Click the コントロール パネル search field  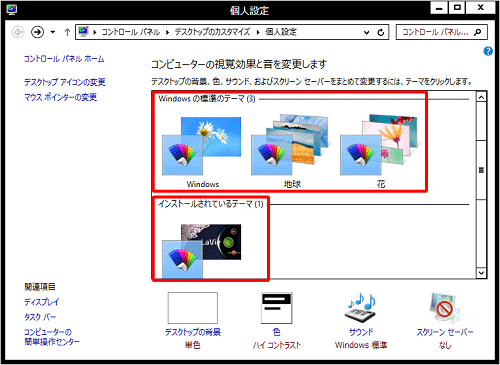point(442,32)
